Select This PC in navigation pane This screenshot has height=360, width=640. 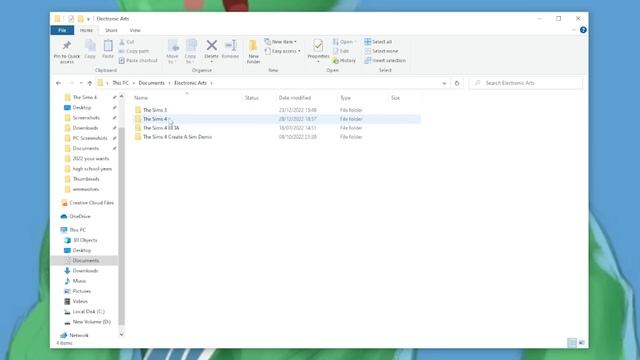78,230
